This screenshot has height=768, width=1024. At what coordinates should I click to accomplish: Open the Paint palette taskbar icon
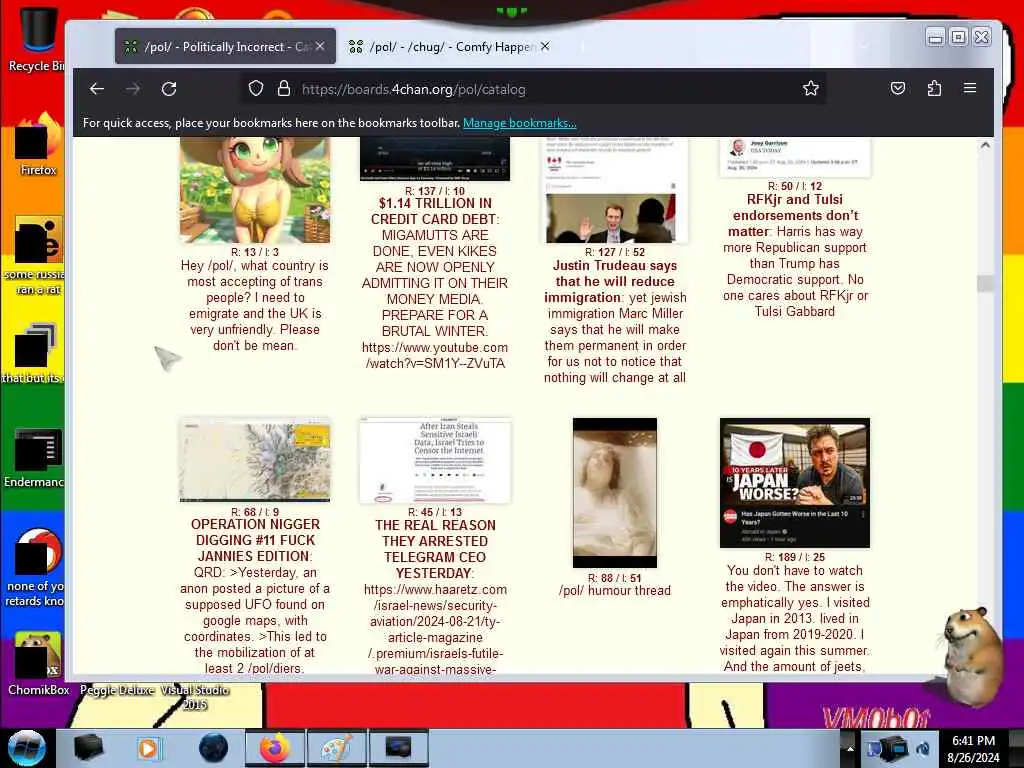coord(336,748)
